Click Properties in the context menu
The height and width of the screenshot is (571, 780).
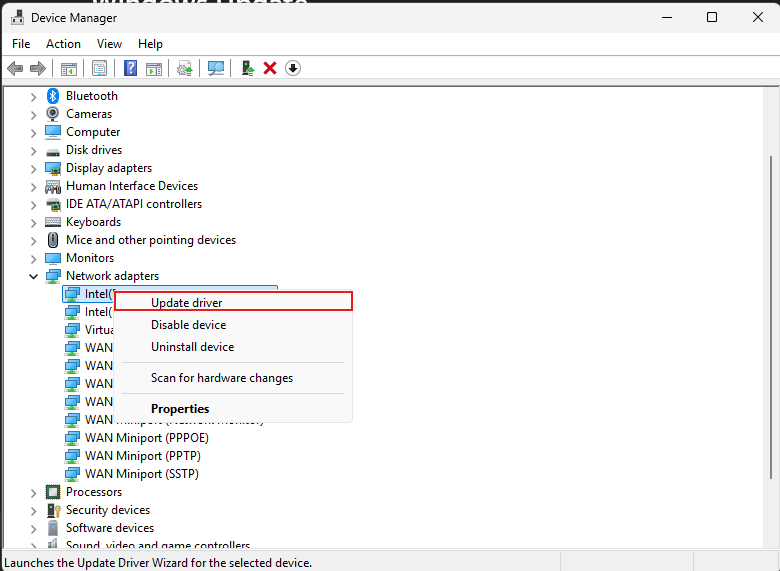pyautogui.click(x=180, y=409)
